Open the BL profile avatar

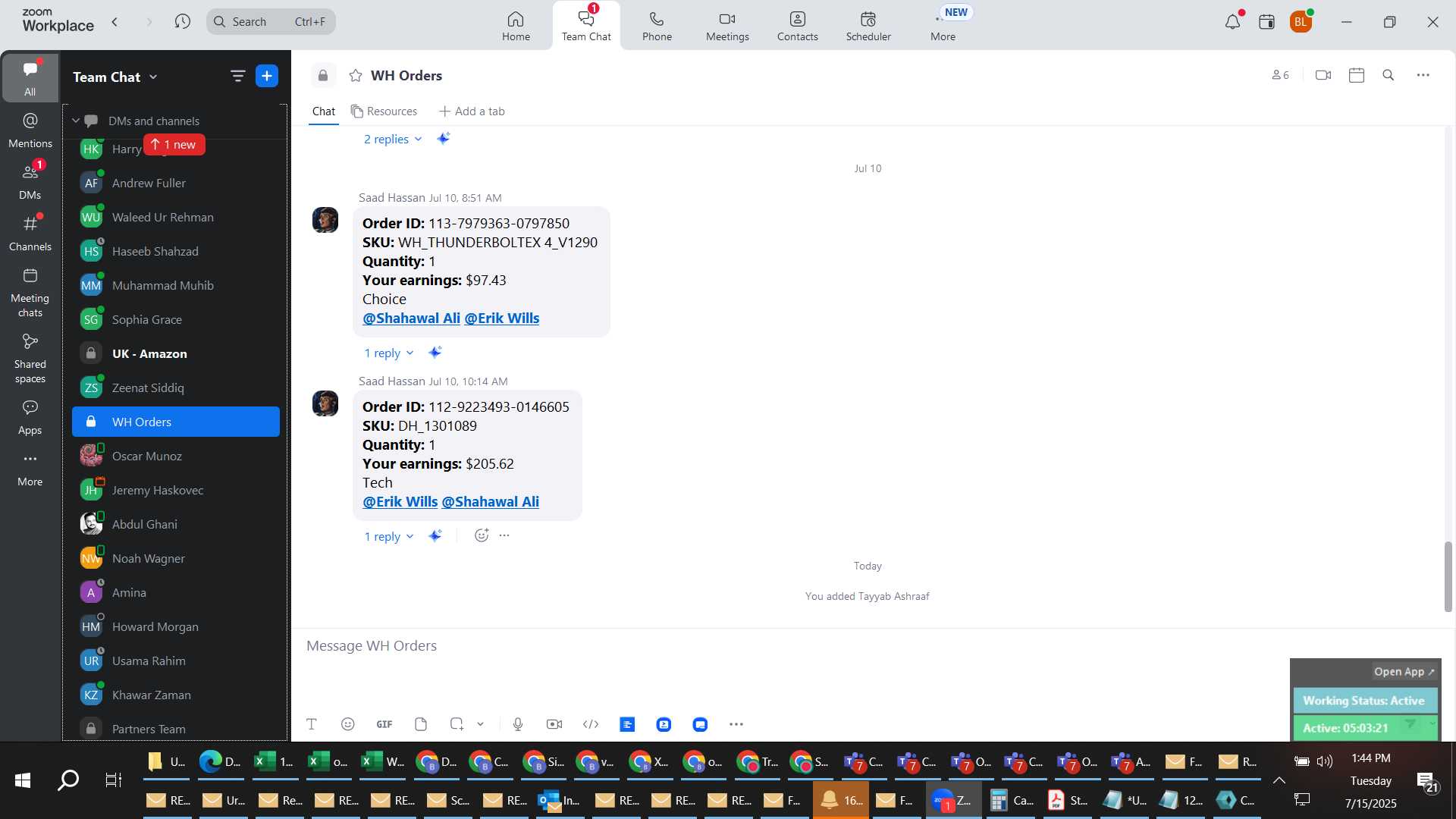(1301, 21)
